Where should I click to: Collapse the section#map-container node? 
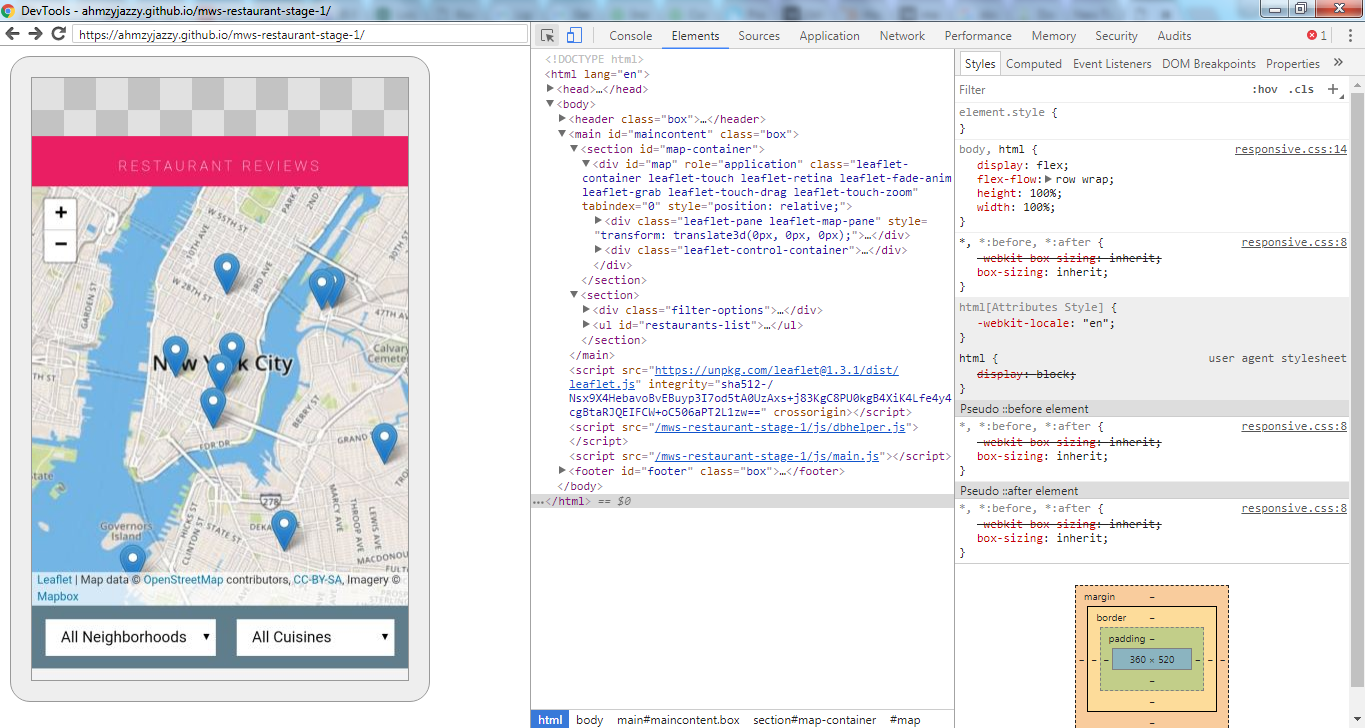[575, 149]
